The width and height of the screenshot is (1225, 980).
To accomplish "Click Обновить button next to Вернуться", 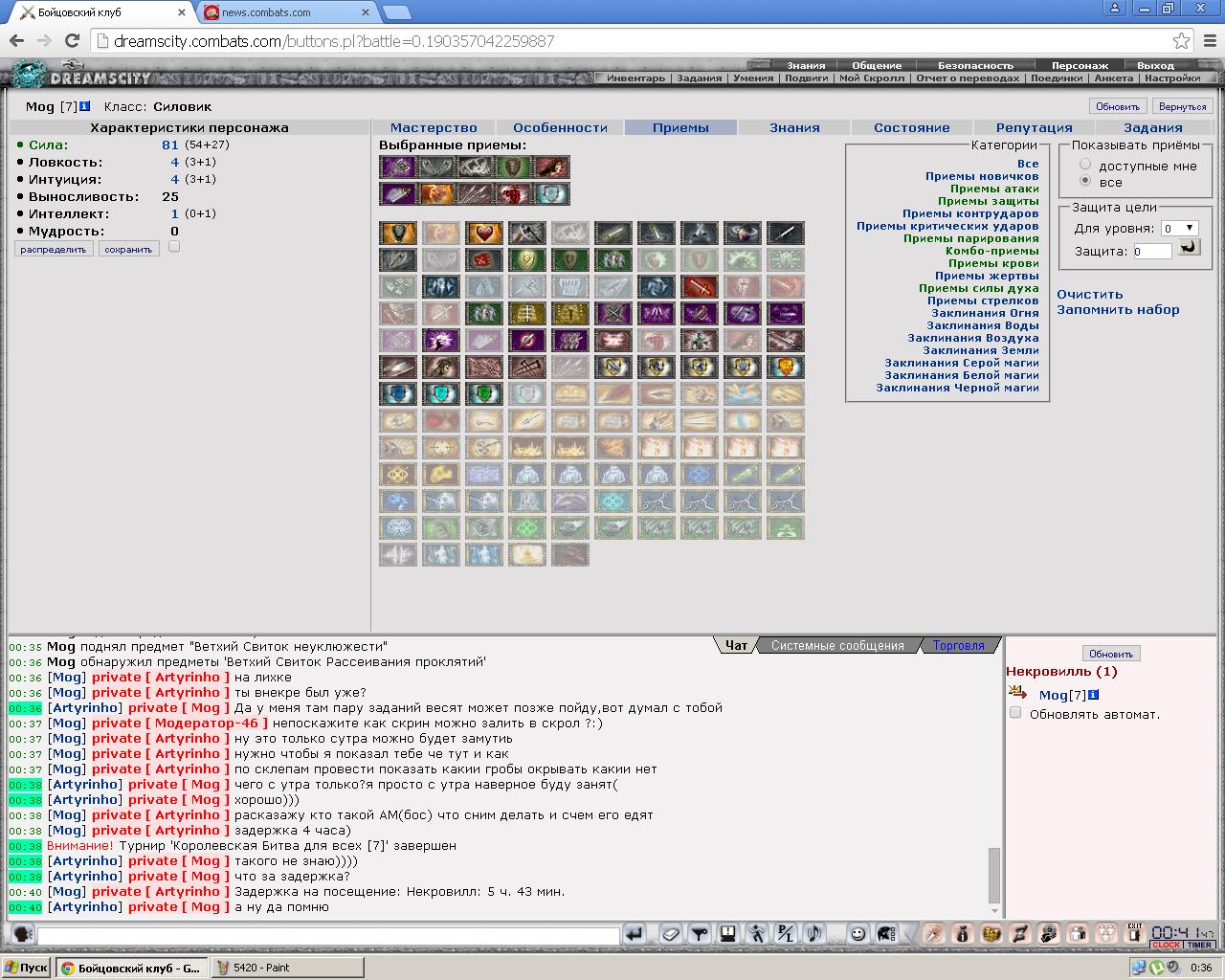I will [x=1118, y=106].
